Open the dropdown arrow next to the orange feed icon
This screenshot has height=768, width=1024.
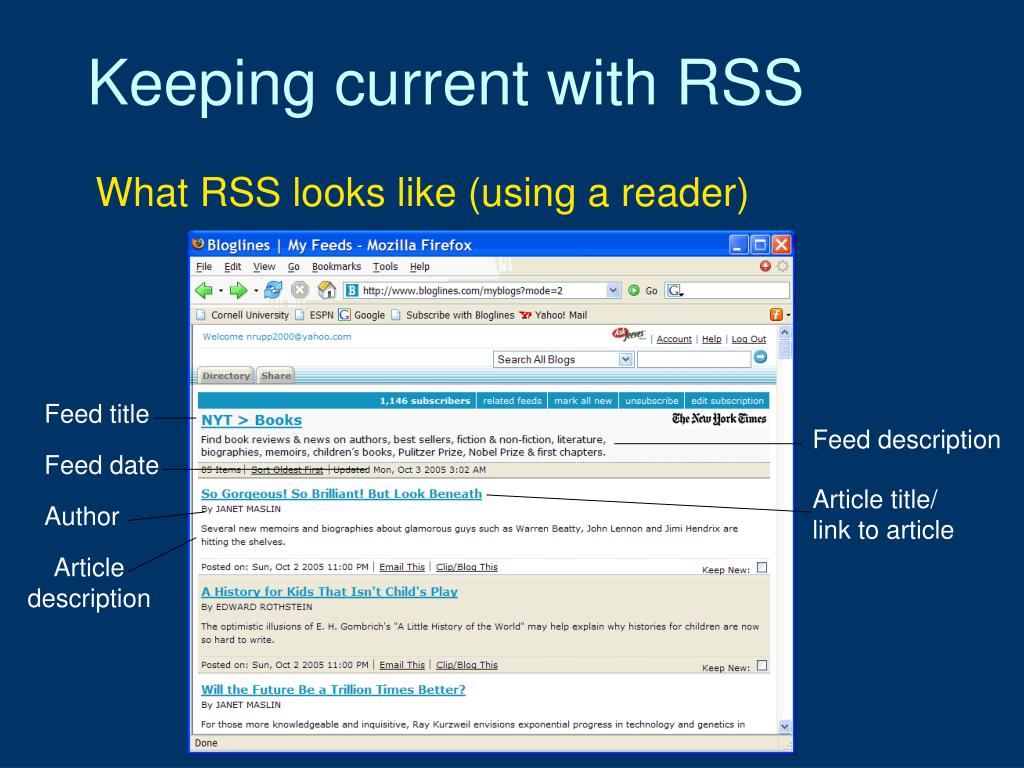[x=788, y=315]
